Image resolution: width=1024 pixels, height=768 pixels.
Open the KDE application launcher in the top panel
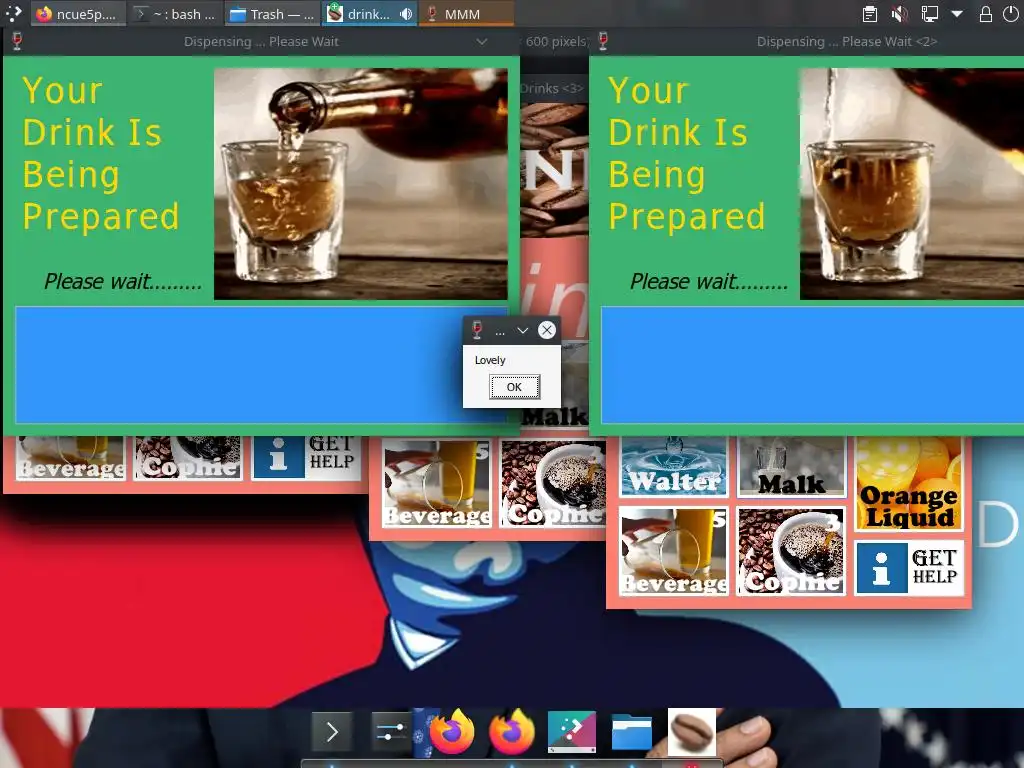[x=13, y=13]
